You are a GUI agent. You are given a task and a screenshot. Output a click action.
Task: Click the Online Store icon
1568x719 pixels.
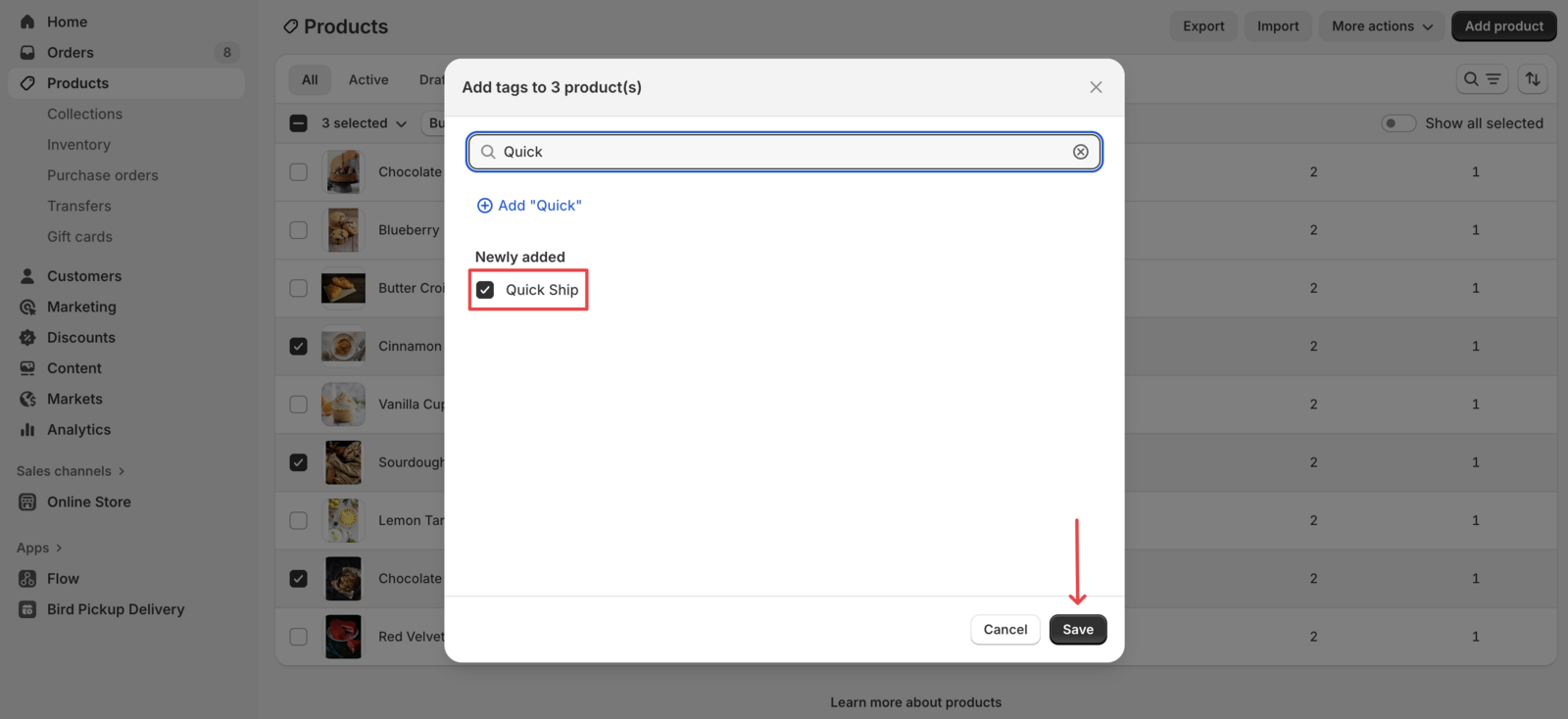point(27,502)
